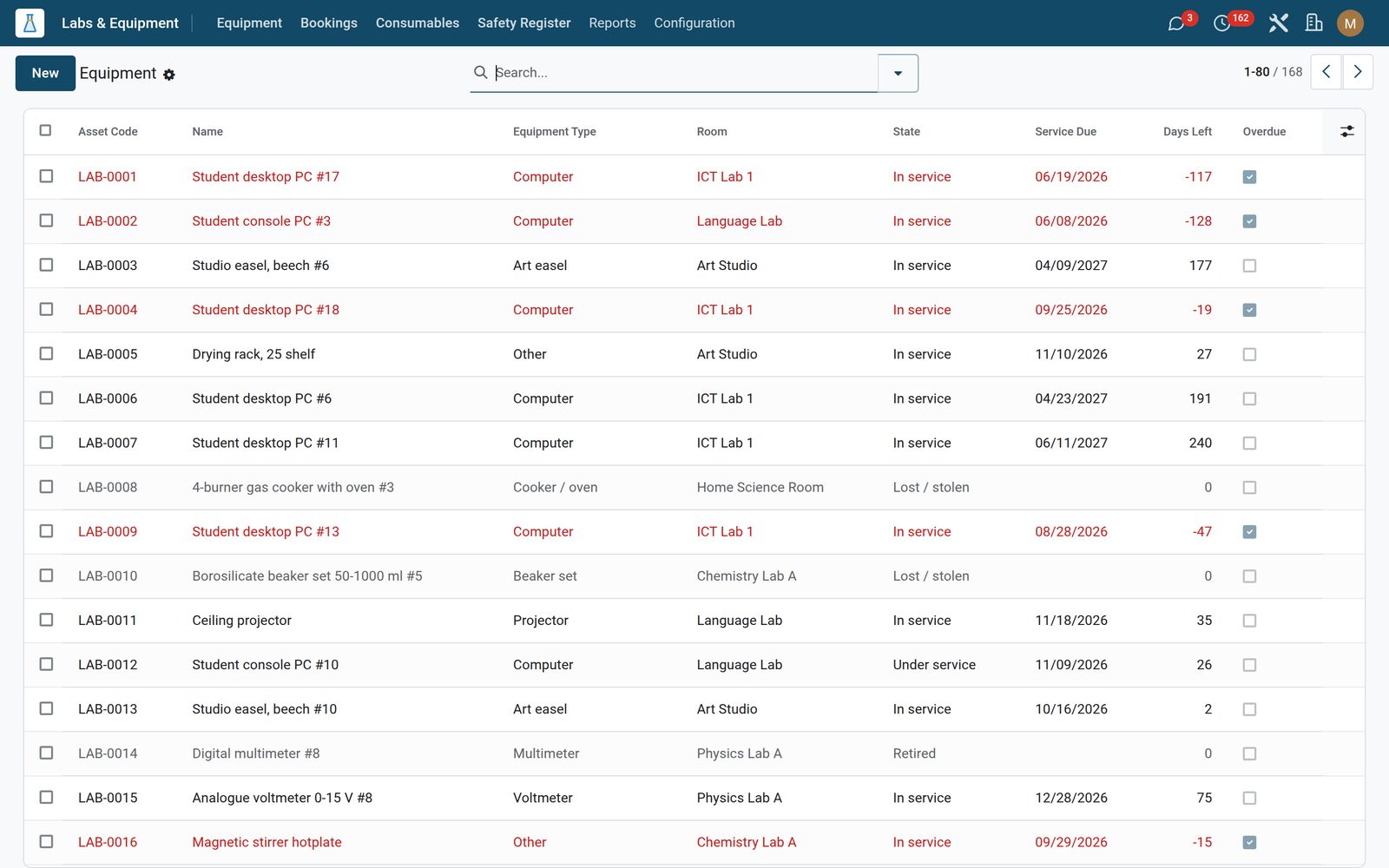Open the company building switcher icon

click(1313, 23)
